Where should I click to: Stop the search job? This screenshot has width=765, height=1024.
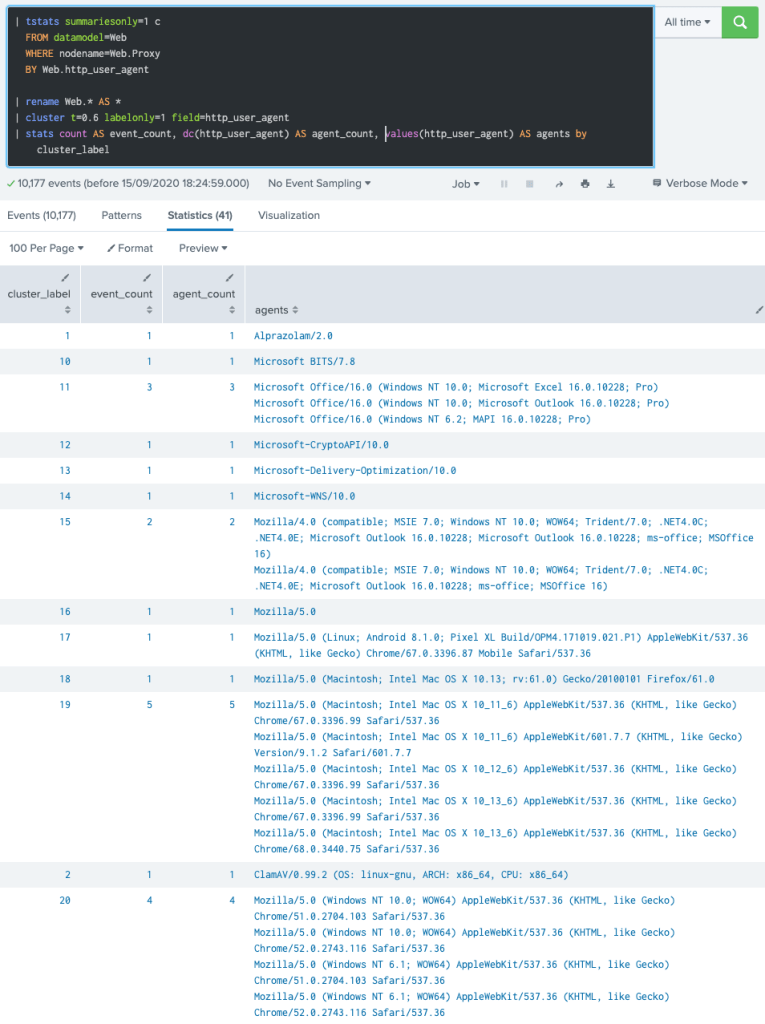[530, 184]
